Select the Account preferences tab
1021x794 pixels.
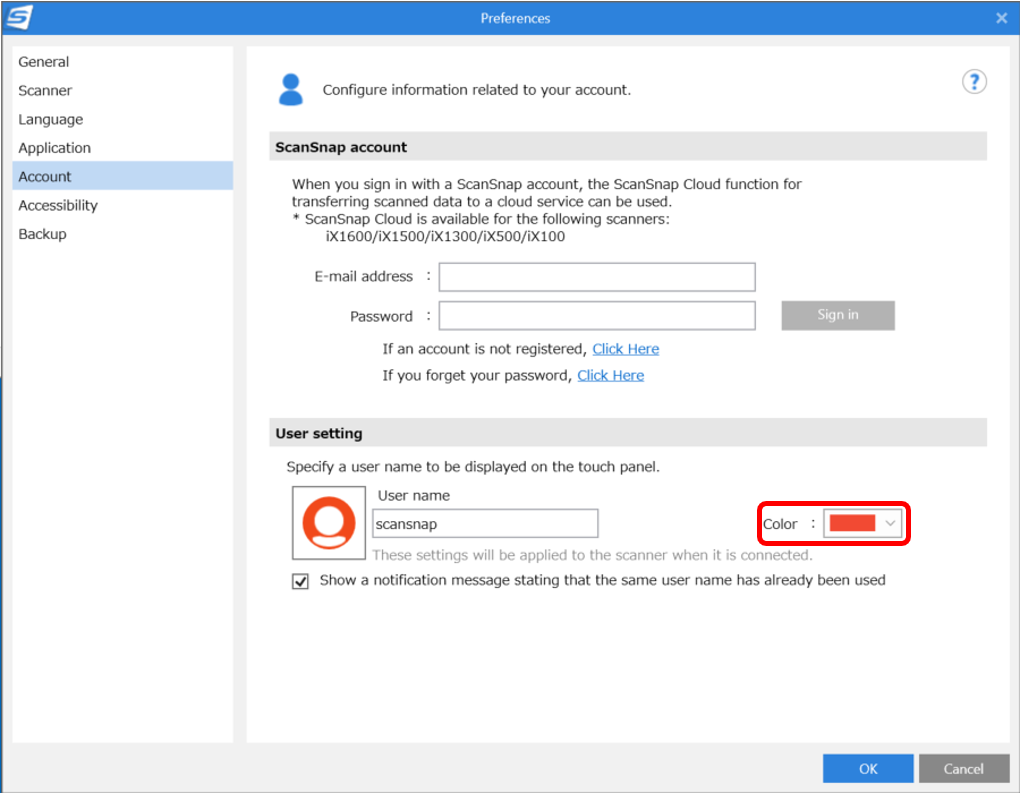click(122, 177)
